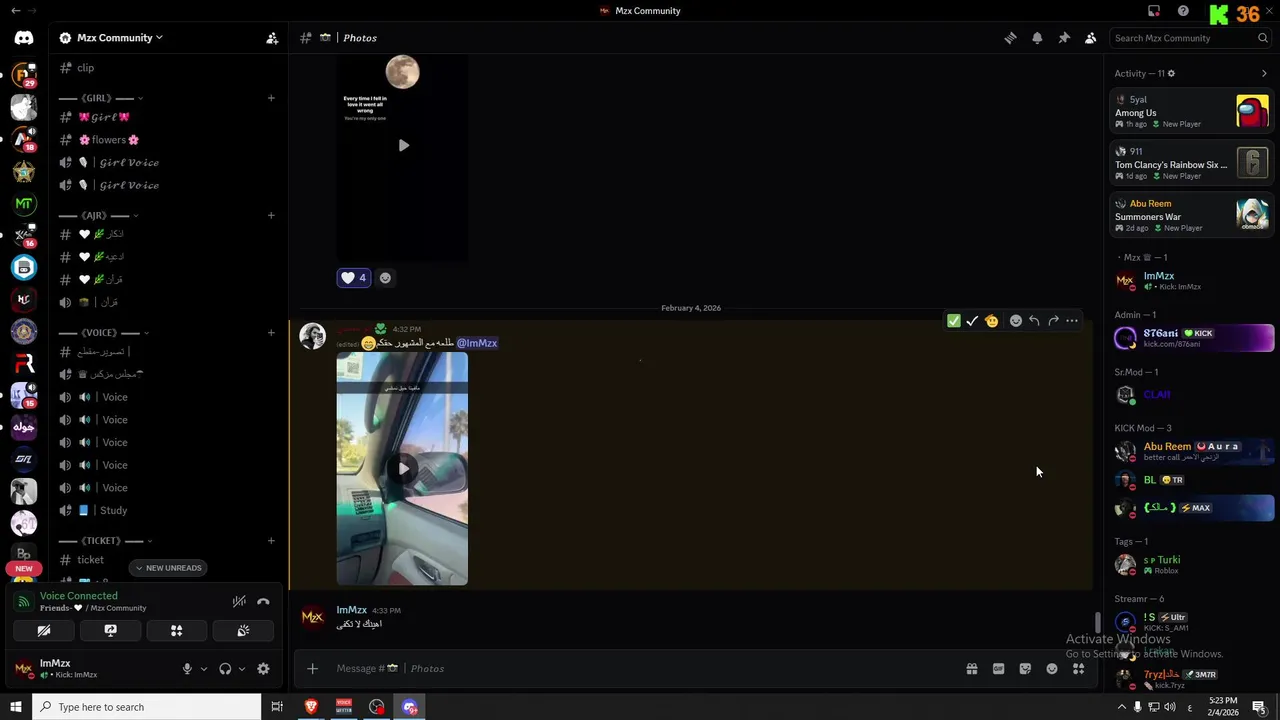Add channel to AJR category plus
1280x720 pixels.
point(271,215)
